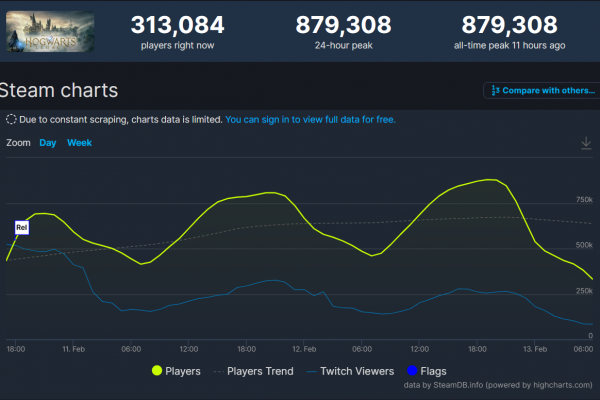Click sign in to view full data link
The width and height of the screenshot is (600, 400).
pyautogui.click(x=310, y=119)
